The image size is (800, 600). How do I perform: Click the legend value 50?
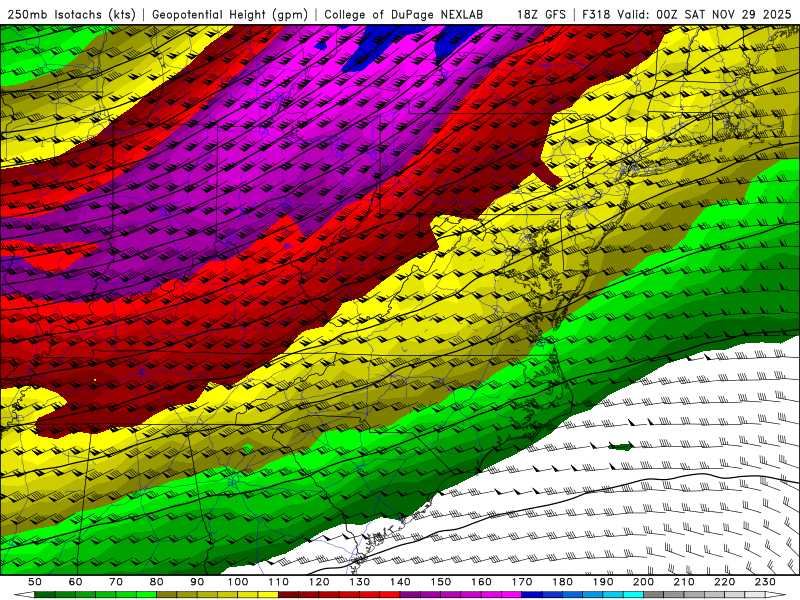coord(35,582)
